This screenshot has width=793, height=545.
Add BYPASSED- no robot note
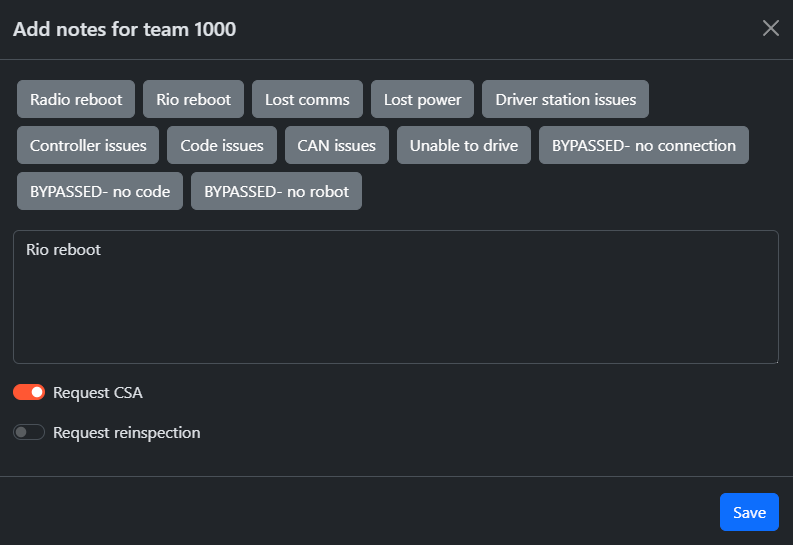(276, 191)
